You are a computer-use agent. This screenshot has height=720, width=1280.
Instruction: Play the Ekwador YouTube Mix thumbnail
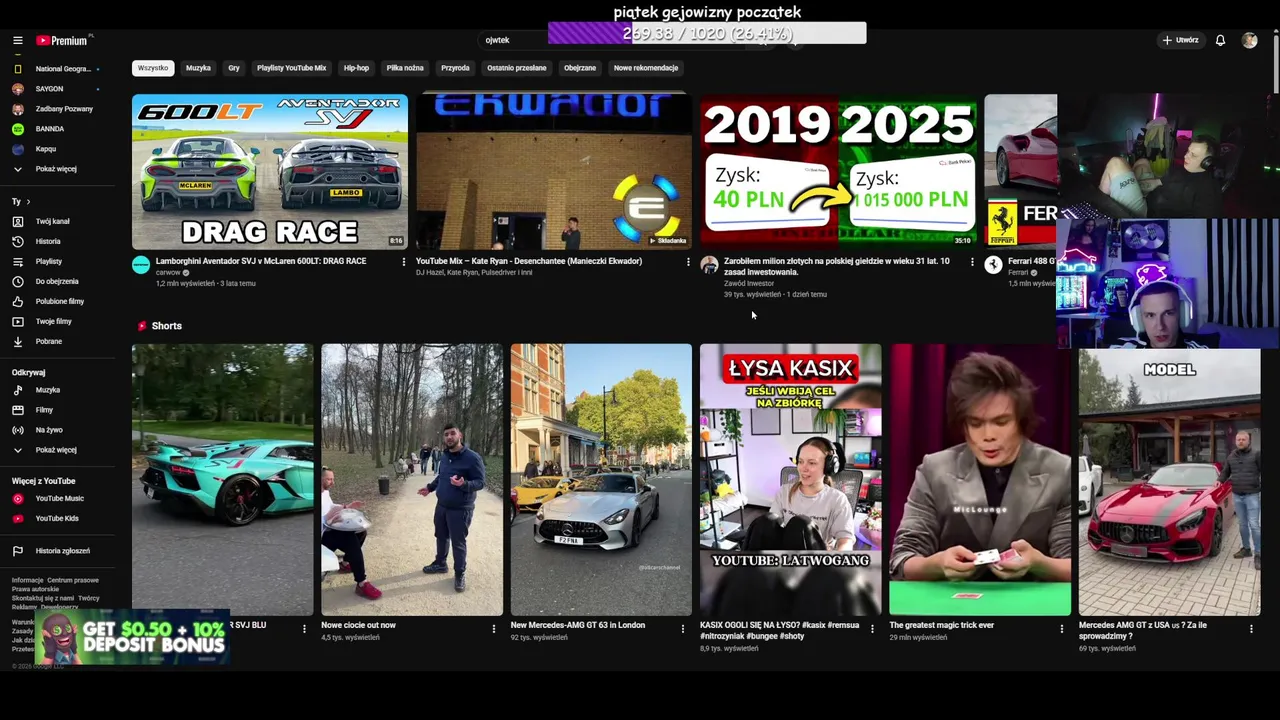(x=554, y=172)
